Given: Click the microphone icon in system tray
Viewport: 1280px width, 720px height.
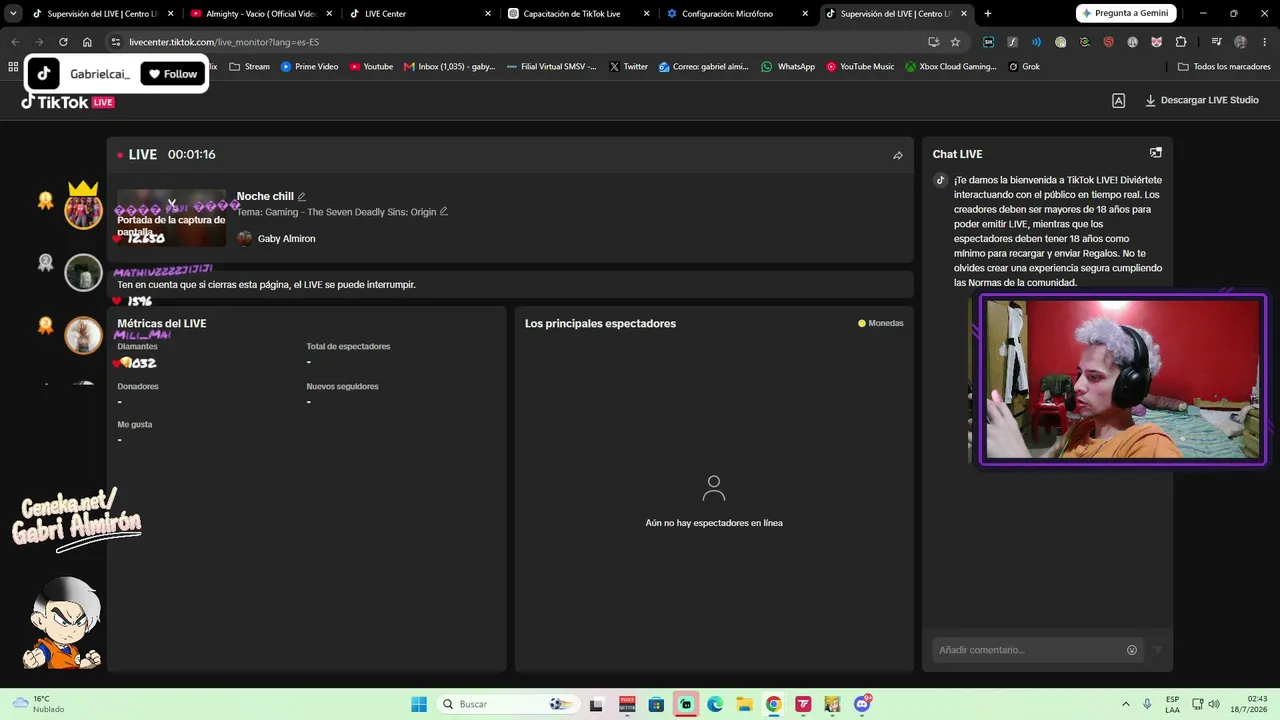Looking at the screenshot, I should click(x=1147, y=704).
